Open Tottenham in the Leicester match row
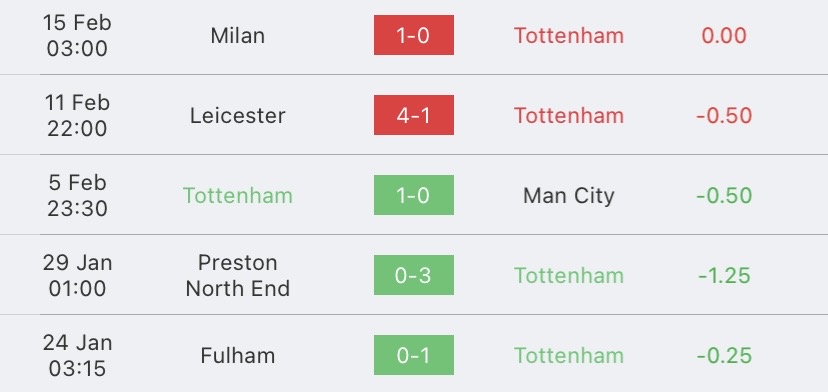 pos(569,115)
